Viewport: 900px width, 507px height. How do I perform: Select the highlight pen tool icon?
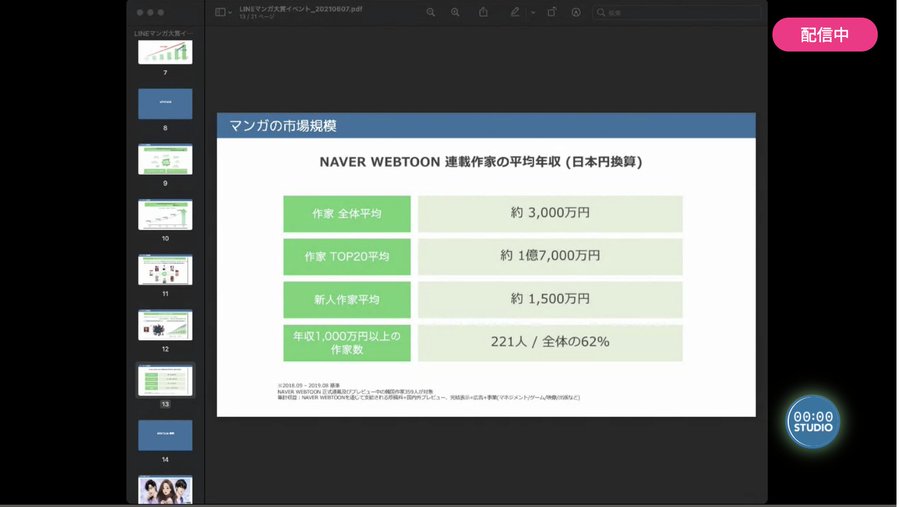click(x=515, y=12)
